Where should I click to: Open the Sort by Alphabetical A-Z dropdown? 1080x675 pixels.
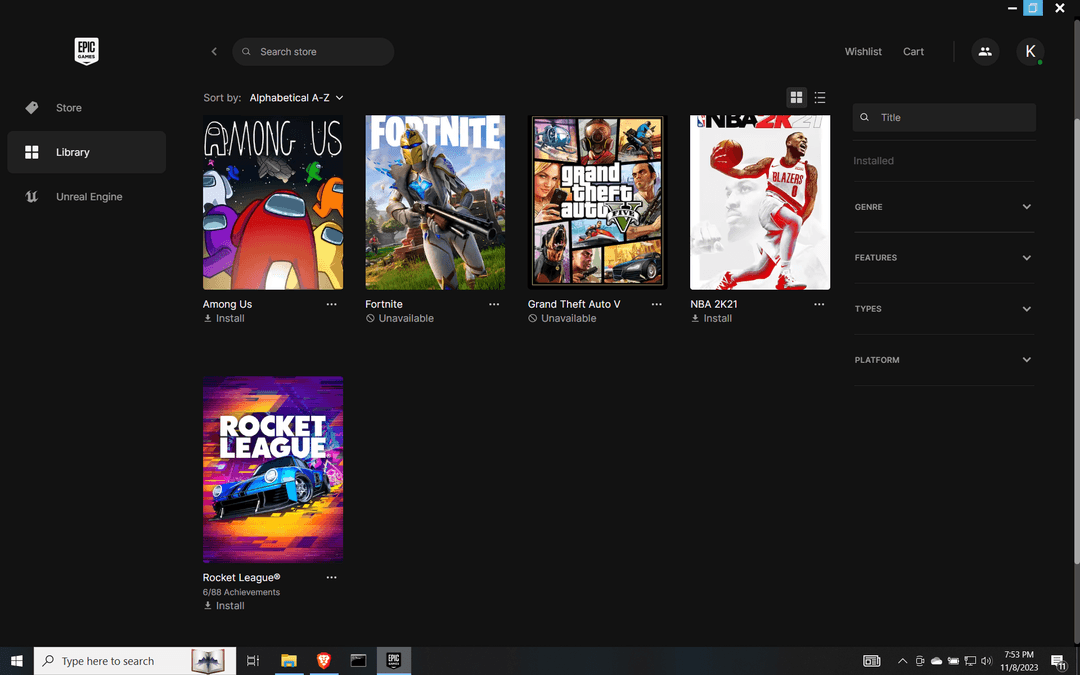(296, 98)
